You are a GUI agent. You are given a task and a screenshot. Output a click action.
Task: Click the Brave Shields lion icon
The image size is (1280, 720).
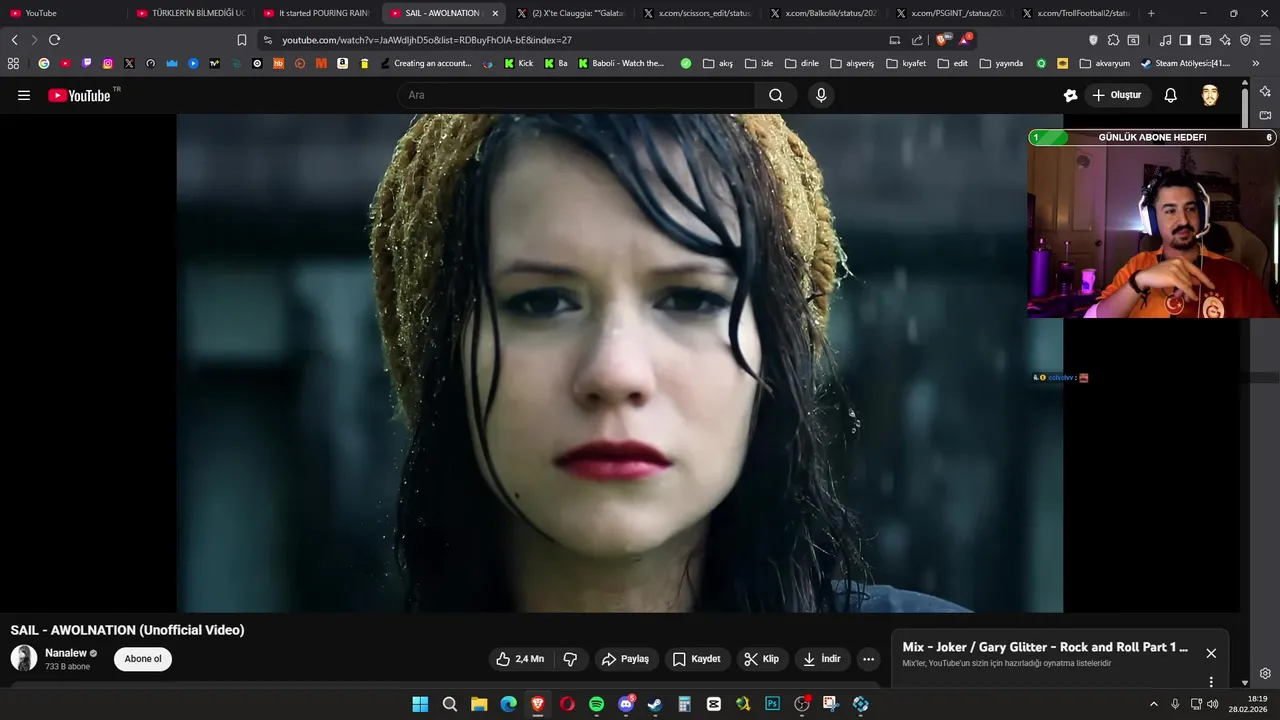click(942, 40)
